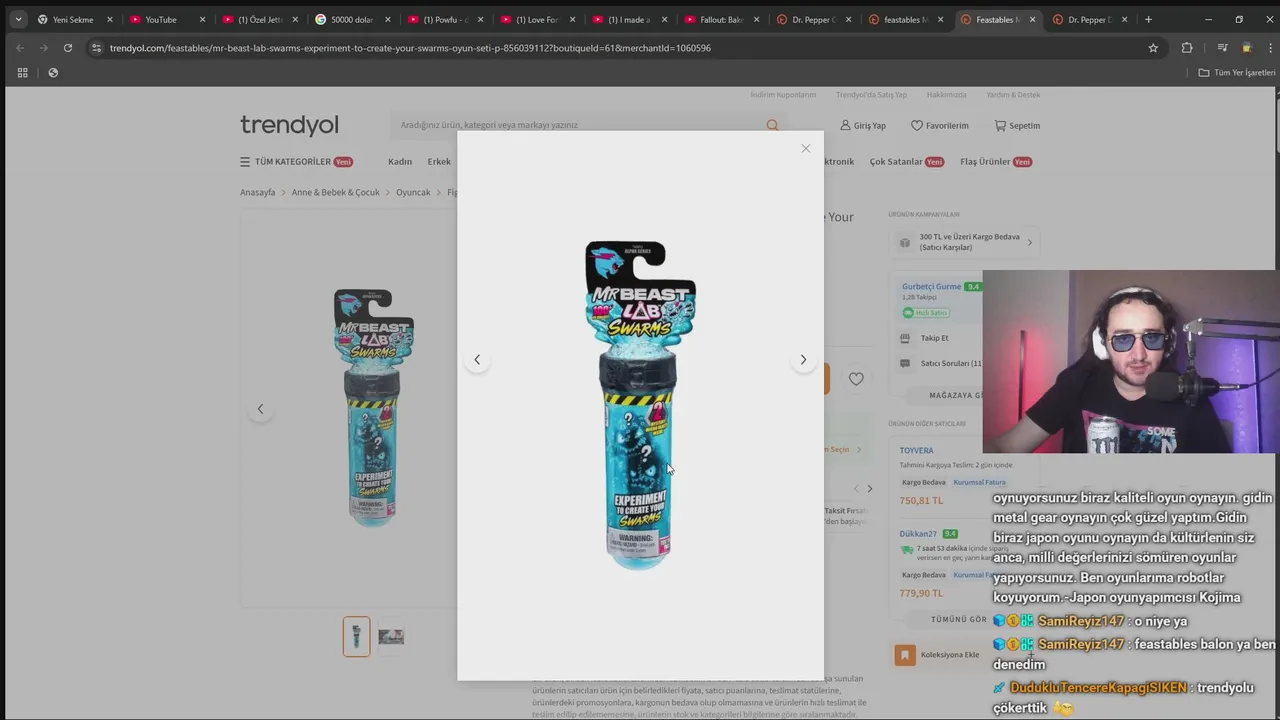The width and height of the screenshot is (1280, 720).
Task: Expand the 300 TL Kargo Bedava campaign
Action: [x=964, y=242]
